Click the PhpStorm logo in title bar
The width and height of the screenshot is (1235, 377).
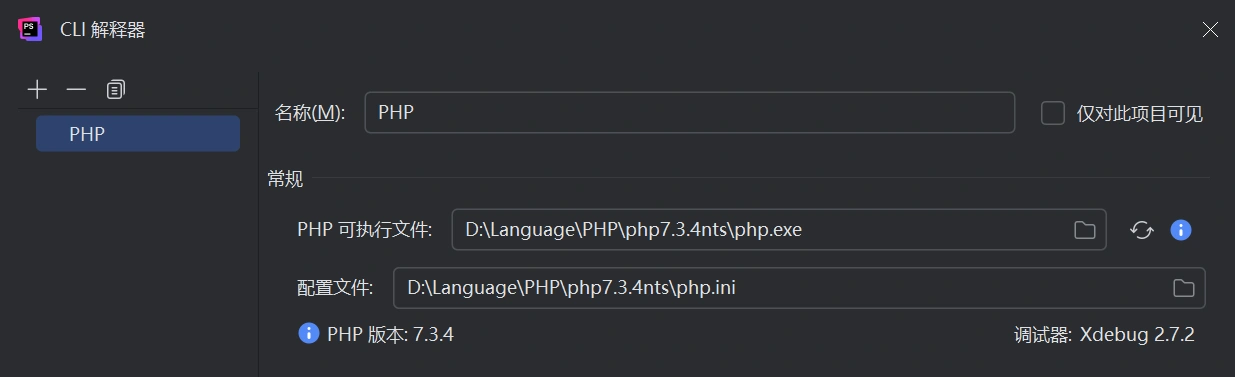click(x=30, y=29)
